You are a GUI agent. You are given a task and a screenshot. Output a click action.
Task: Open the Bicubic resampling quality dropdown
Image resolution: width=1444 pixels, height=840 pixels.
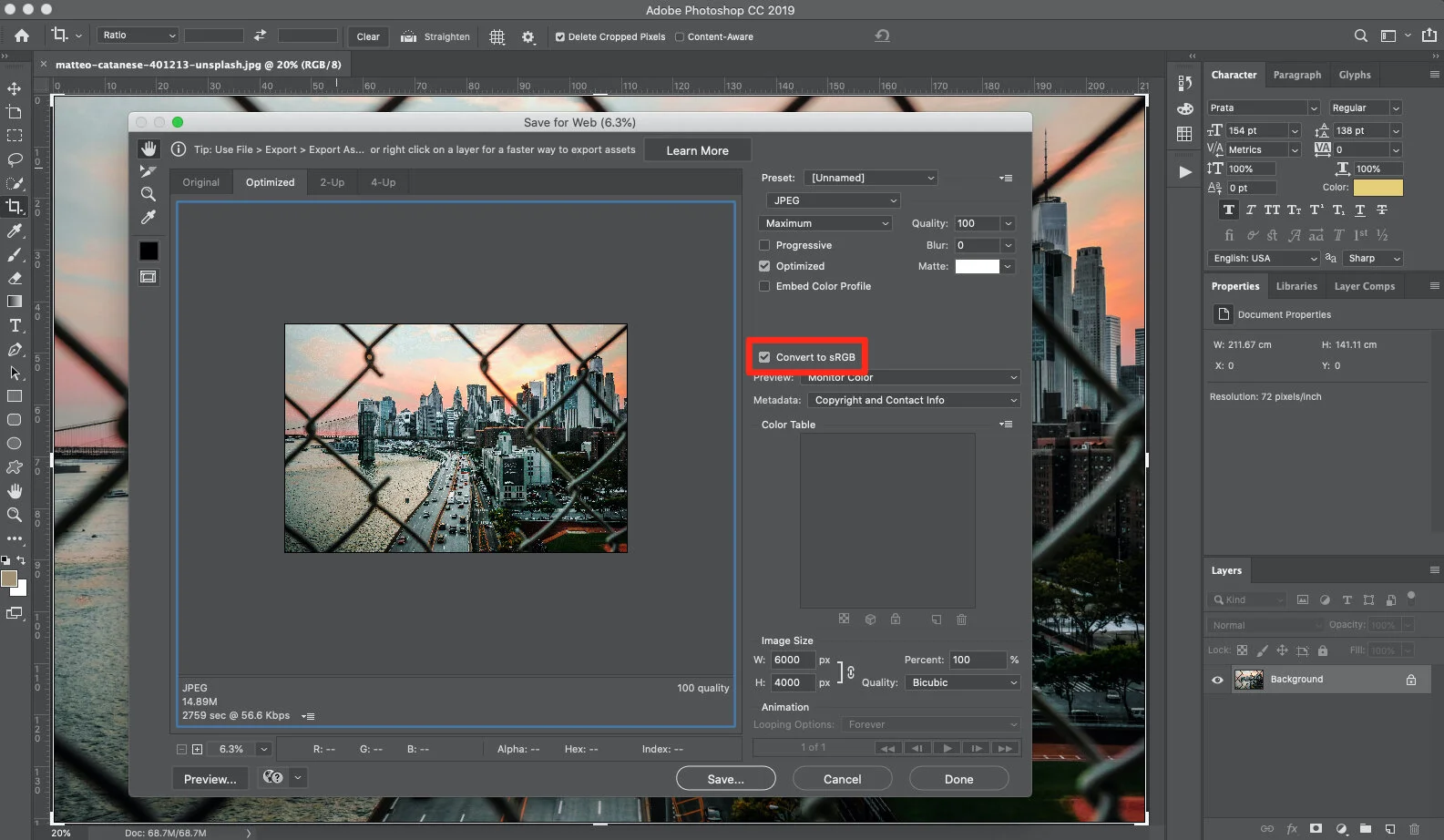(x=963, y=682)
